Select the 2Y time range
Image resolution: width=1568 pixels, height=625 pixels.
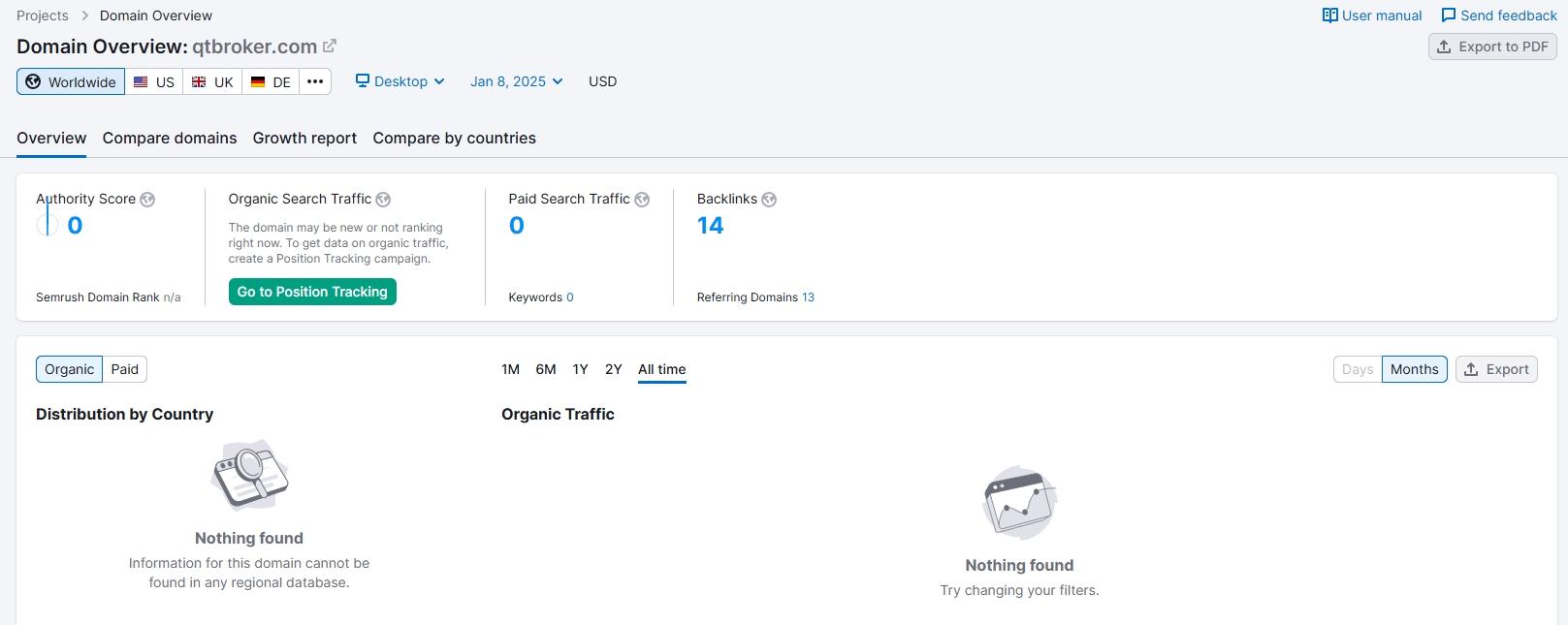tap(614, 369)
